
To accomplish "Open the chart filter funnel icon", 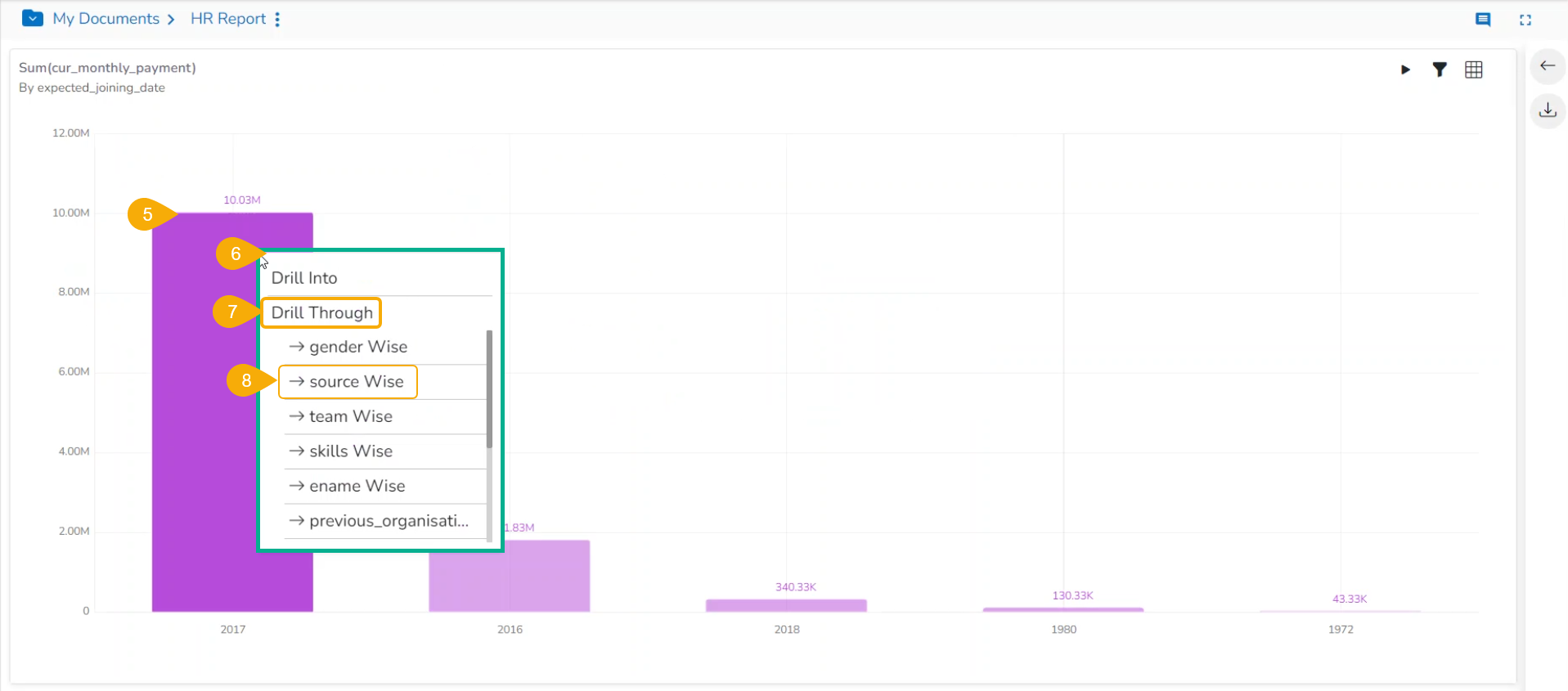I will 1440,70.
